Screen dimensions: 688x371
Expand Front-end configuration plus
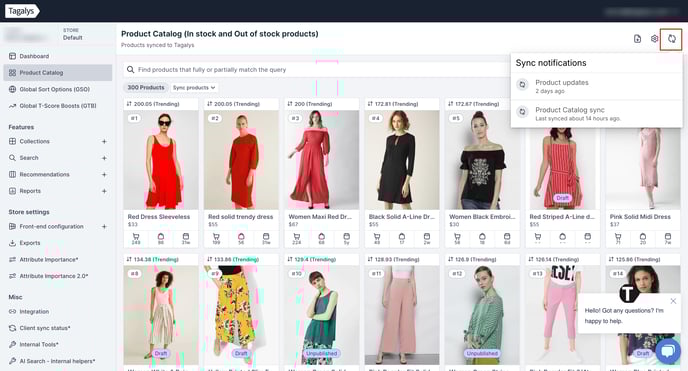(x=104, y=227)
